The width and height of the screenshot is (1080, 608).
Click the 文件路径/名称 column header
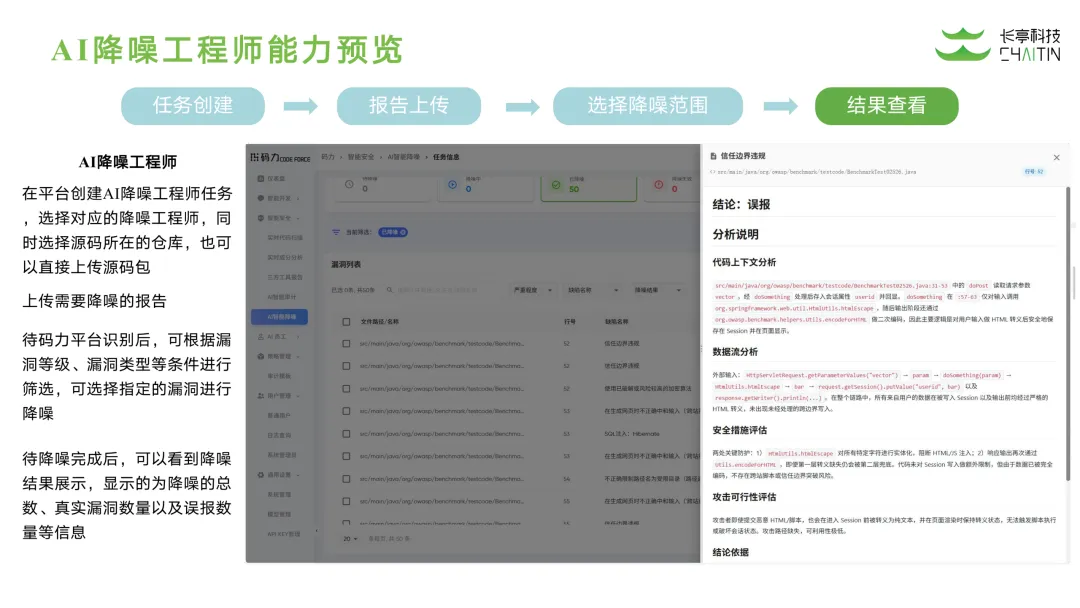[x=380, y=322]
